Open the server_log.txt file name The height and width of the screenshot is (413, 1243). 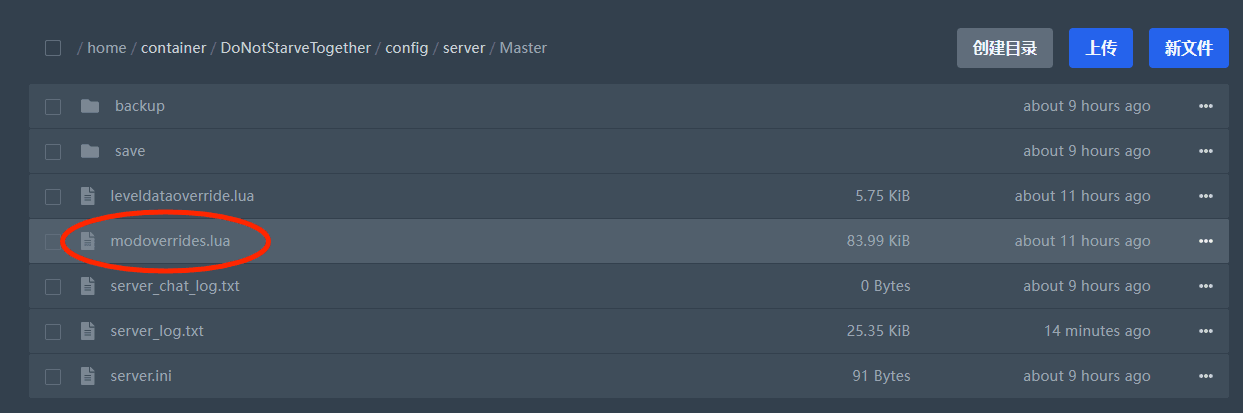(x=157, y=331)
